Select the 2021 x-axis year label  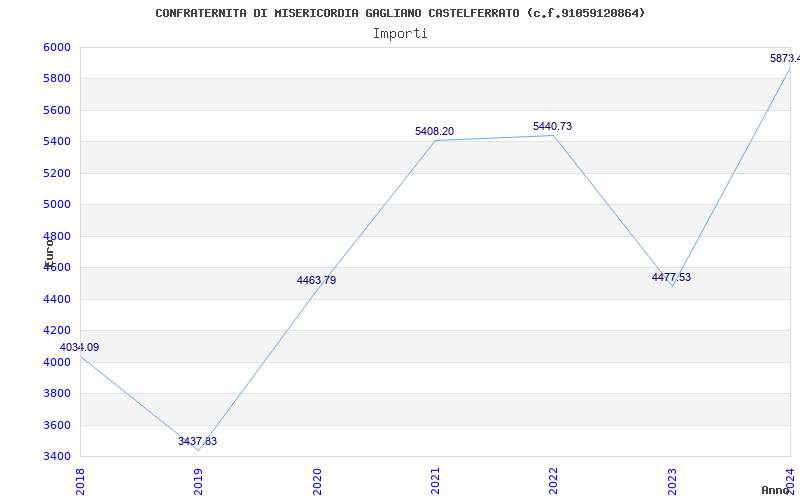pyautogui.click(x=435, y=482)
